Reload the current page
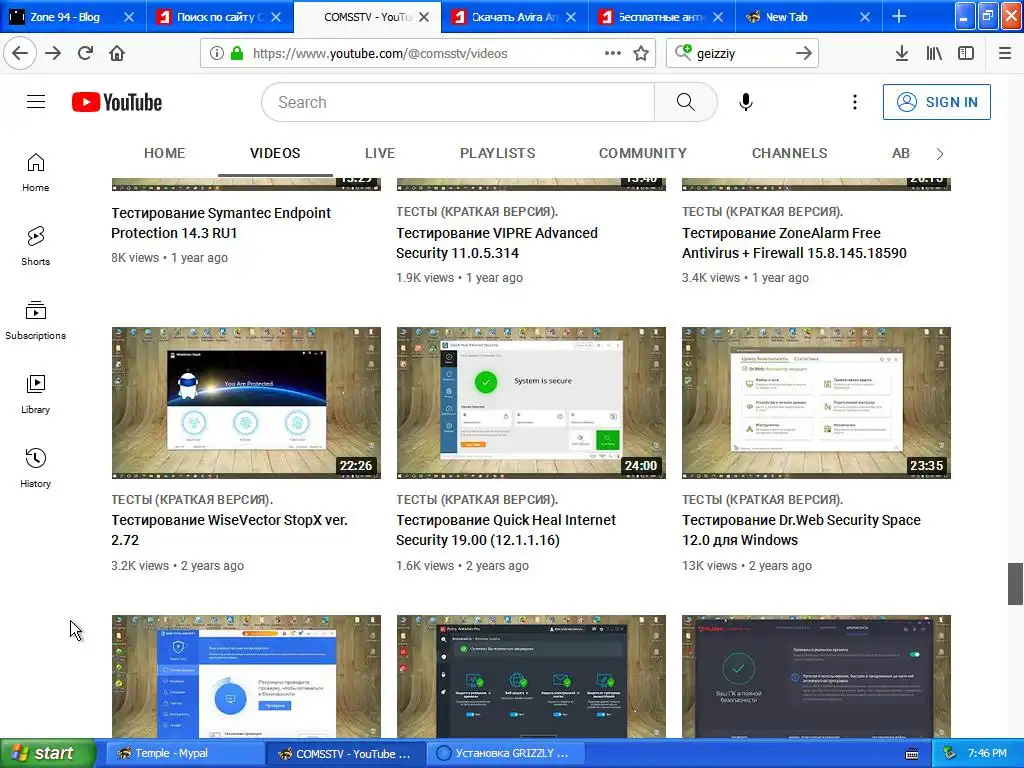1024x768 pixels. click(x=85, y=53)
